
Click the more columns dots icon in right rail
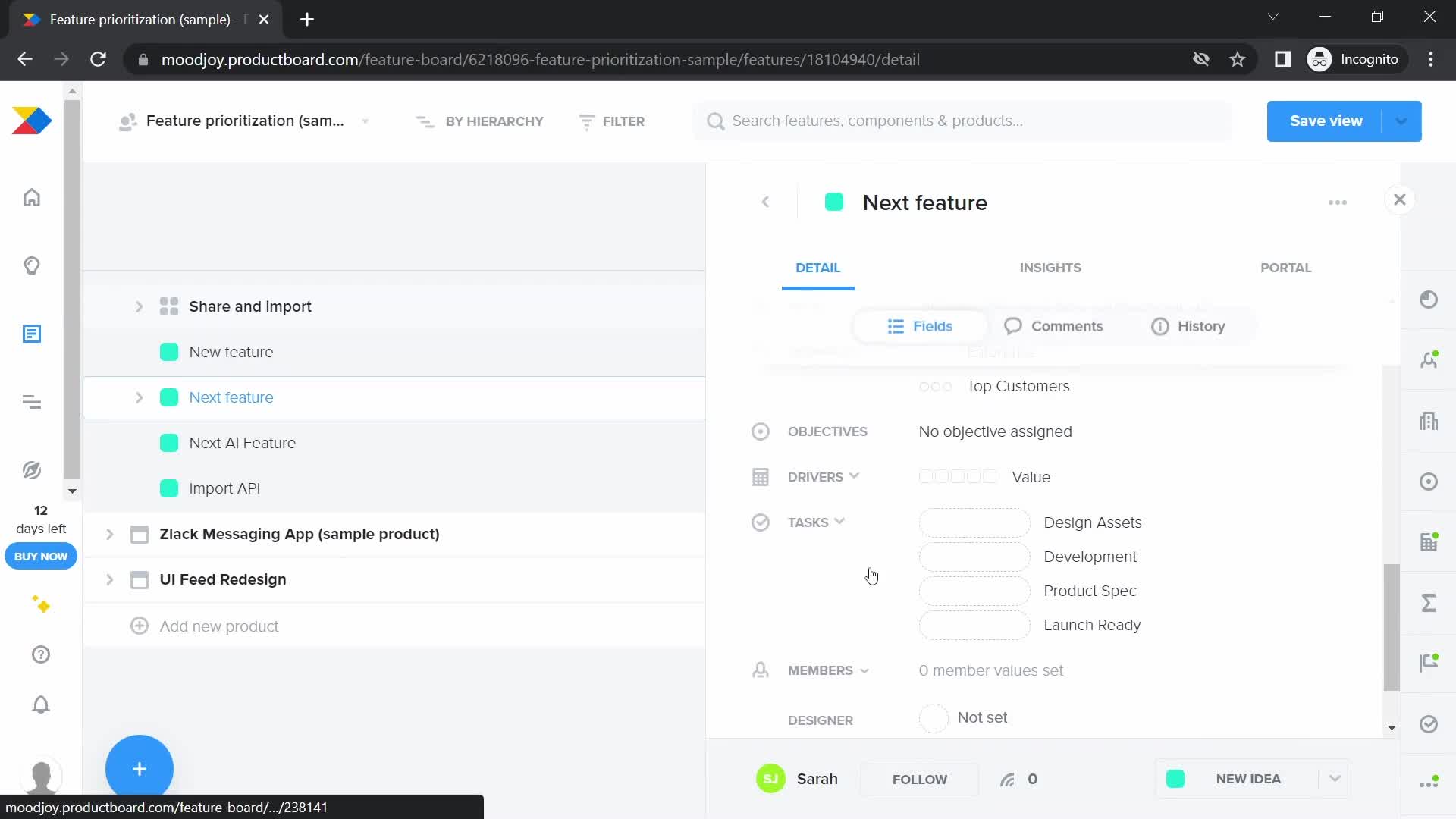point(1429,783)
